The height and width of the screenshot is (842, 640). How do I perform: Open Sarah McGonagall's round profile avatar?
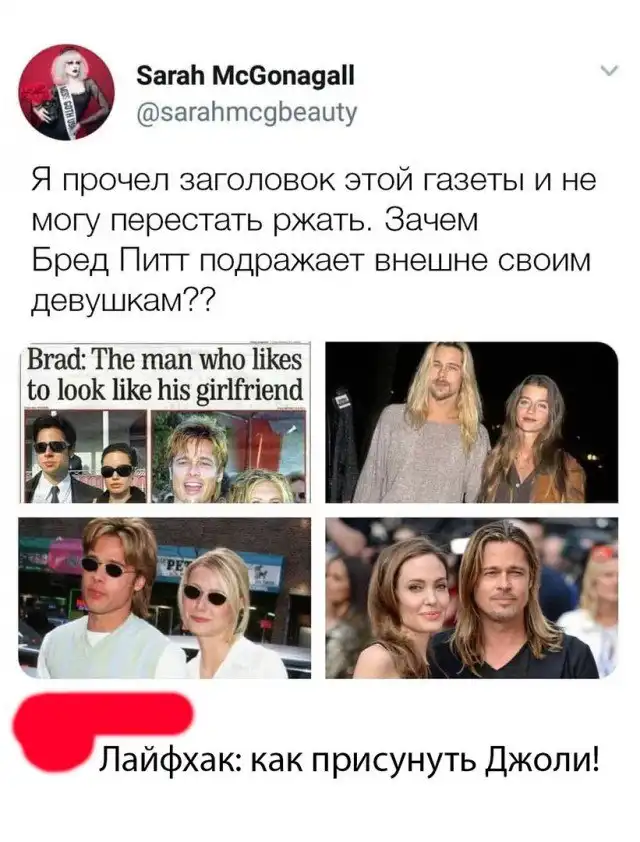pos(67,92)
